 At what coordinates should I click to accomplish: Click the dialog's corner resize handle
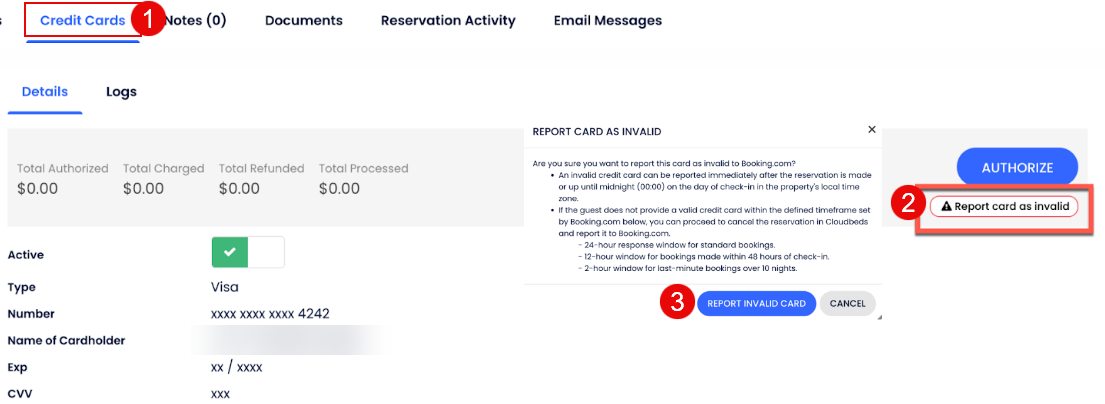tap(879, 317)
